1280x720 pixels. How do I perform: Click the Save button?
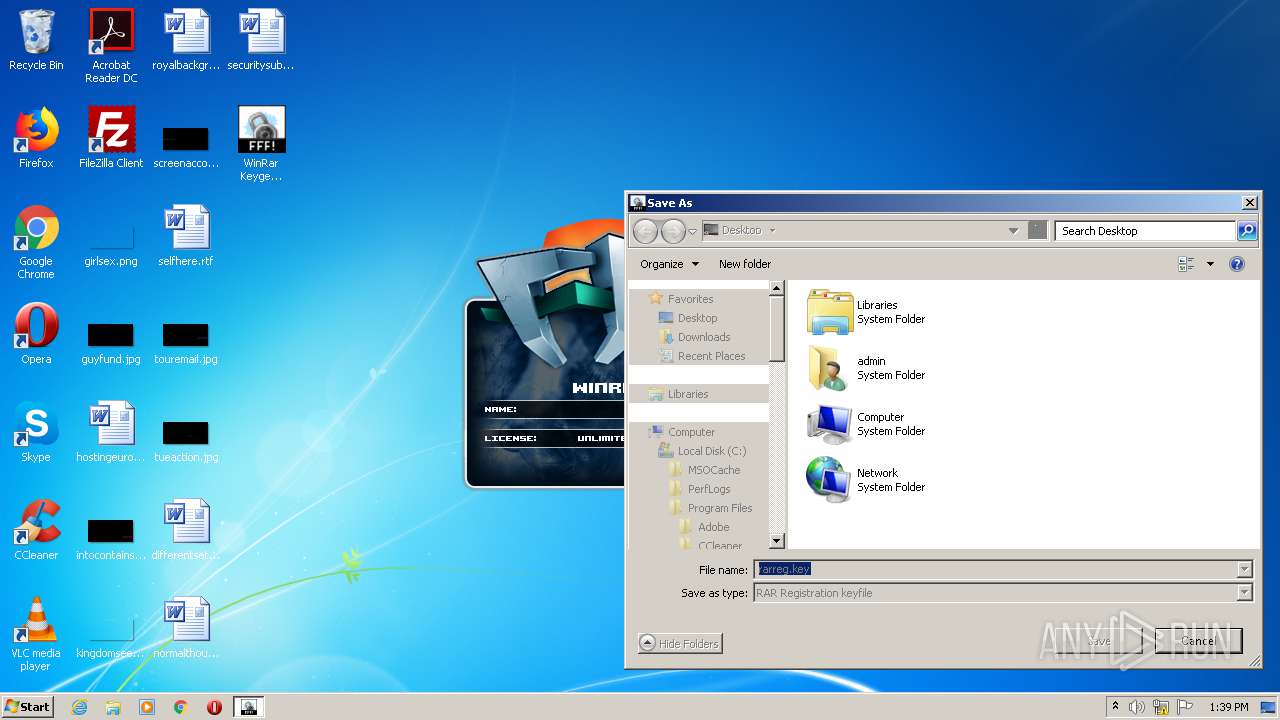click(x=1099, y=641)
